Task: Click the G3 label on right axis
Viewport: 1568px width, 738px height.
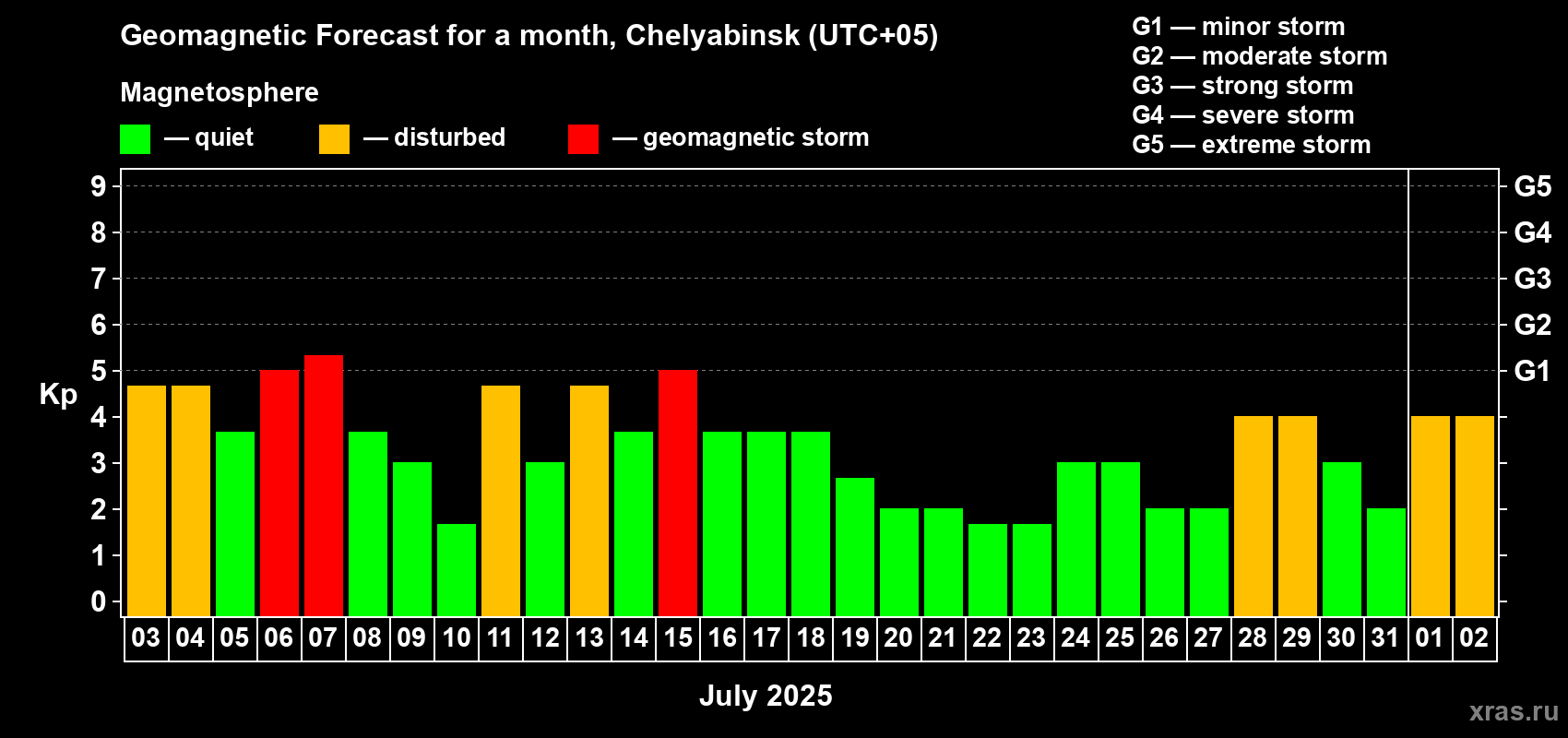Action: 1532,279
